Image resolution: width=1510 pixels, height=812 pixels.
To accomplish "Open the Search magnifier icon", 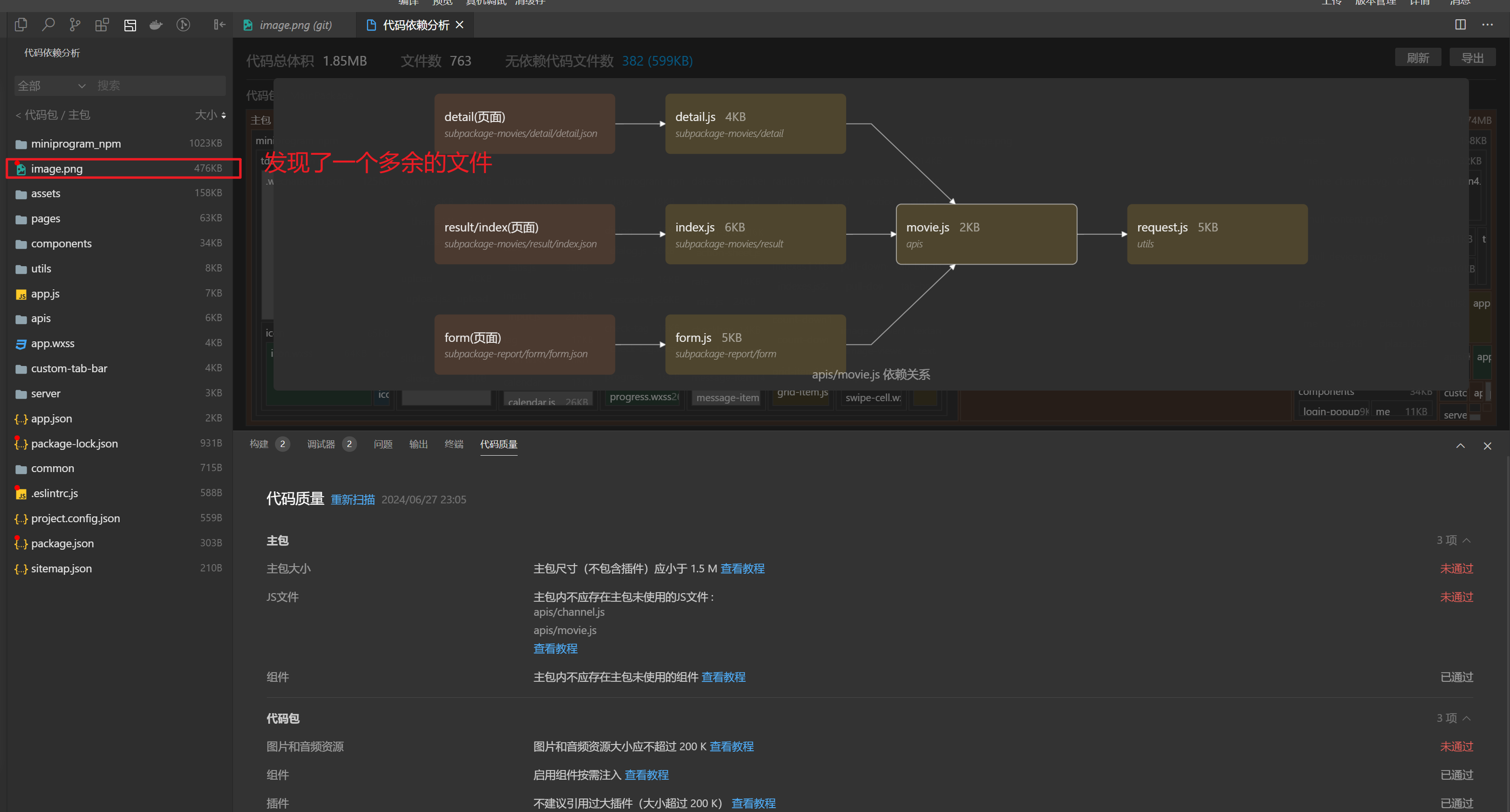I will point(48,25).
